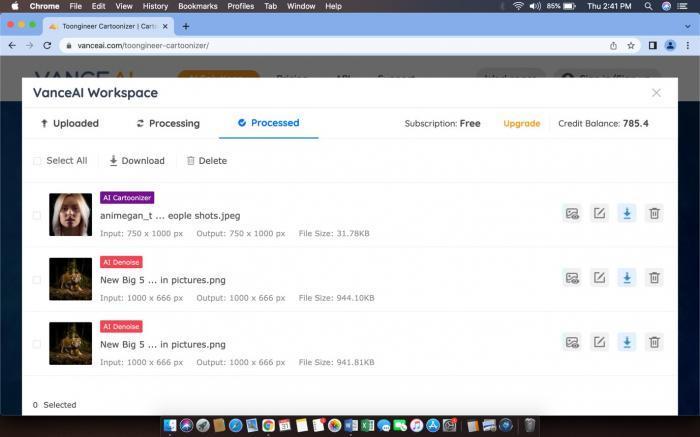Click the Upgrade subscription link
Screen dimensions: 700x437
pos(521,124)
